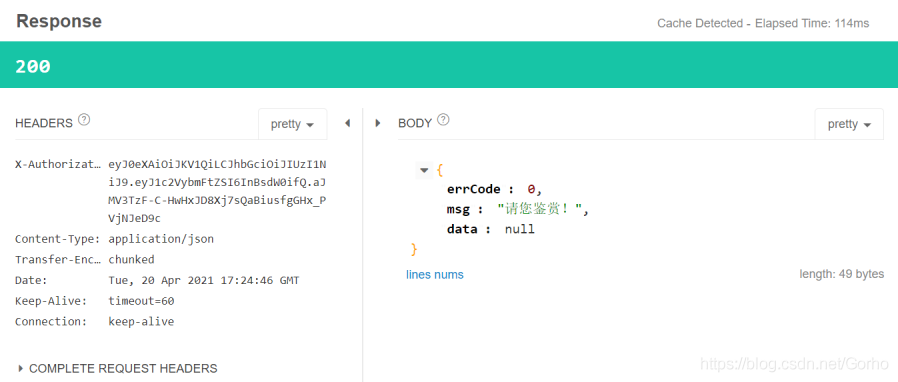The image size is (898, 382).
Task: Select the keep-alive value
Action: click(x=141, y=321)
